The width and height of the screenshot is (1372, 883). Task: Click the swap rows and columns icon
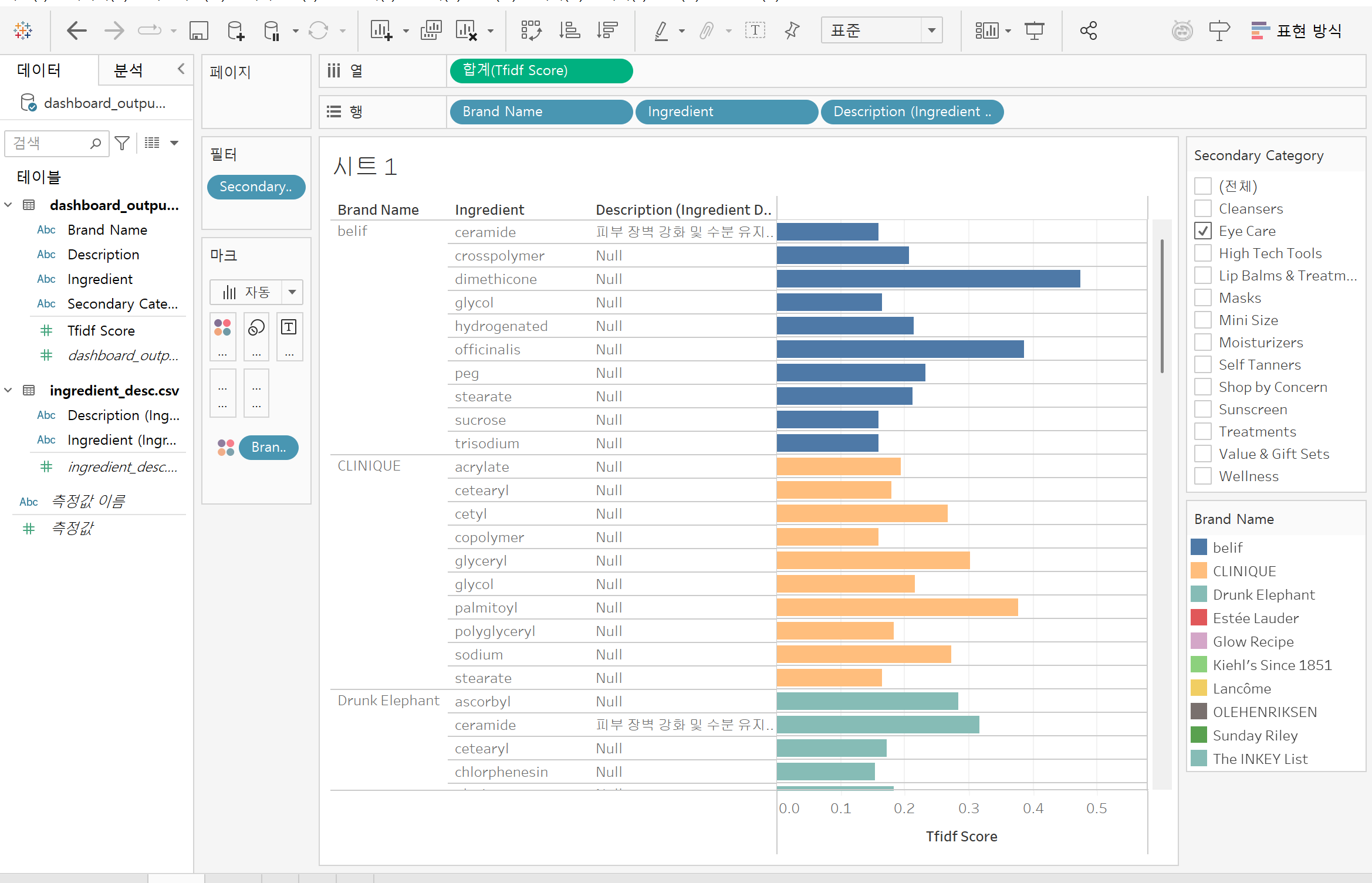[531, 31]
